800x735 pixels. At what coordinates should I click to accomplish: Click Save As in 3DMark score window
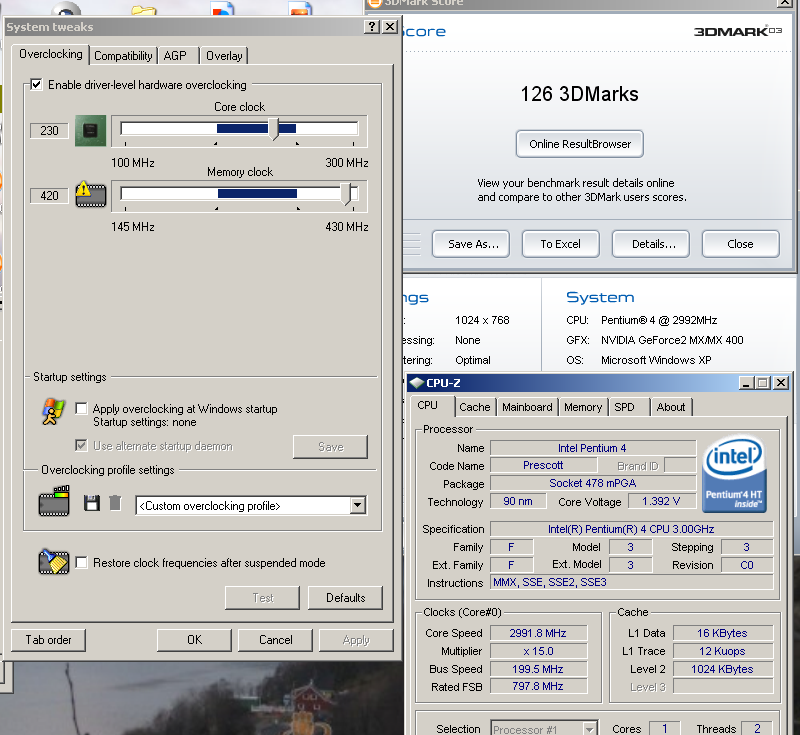click(x=471, y=244)
